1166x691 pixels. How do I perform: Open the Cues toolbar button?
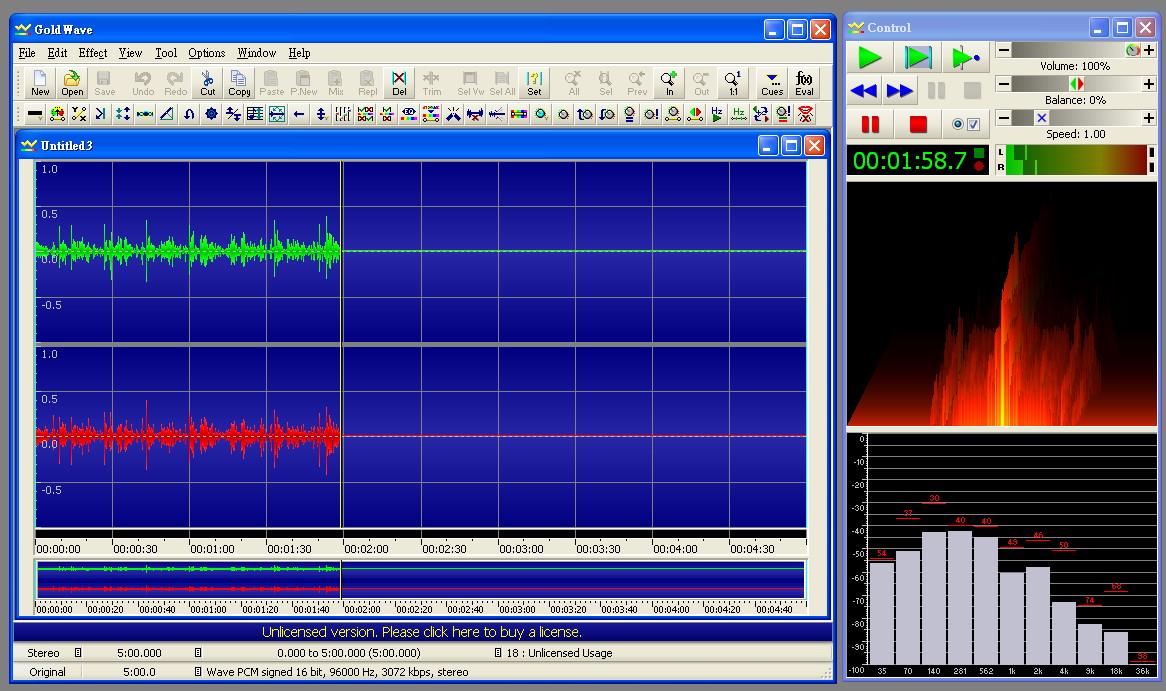click(772, 83)
